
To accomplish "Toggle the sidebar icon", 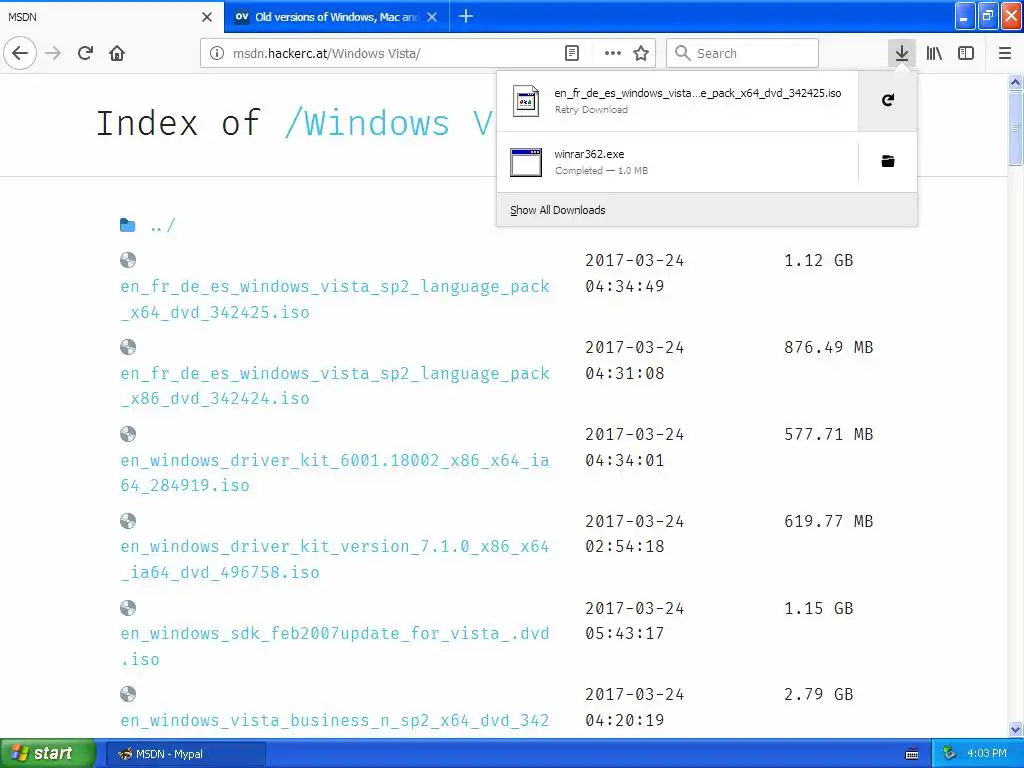I will coord(966,54).
